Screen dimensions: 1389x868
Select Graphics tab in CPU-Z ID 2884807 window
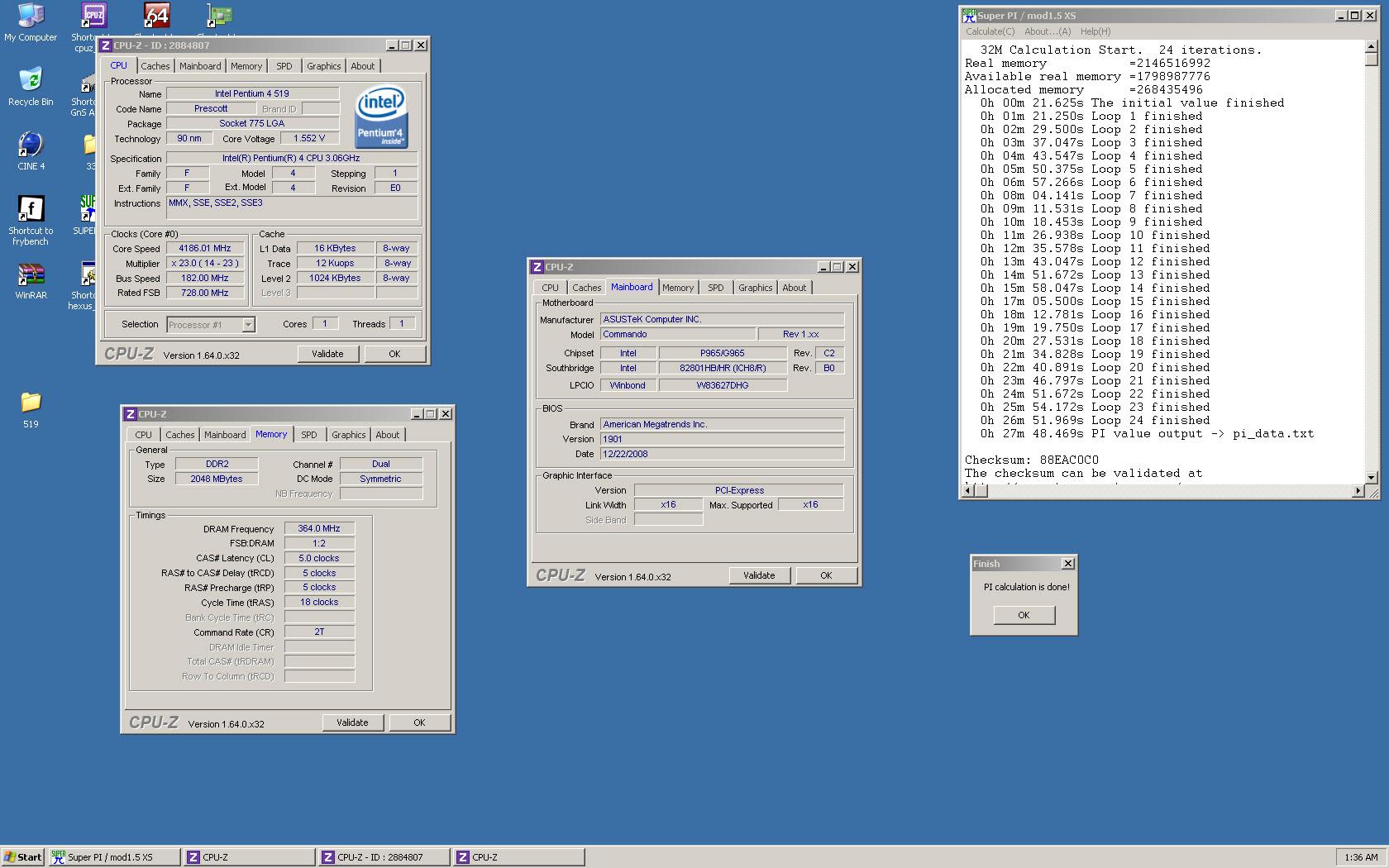[x=323, y=66]
